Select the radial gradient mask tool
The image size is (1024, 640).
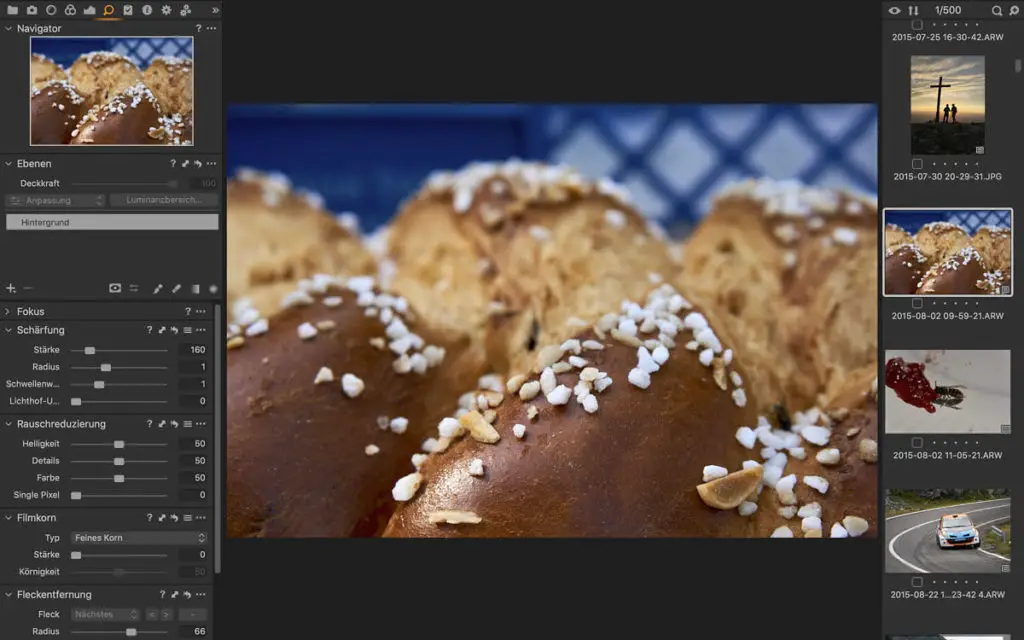click(x=213, y=289)
